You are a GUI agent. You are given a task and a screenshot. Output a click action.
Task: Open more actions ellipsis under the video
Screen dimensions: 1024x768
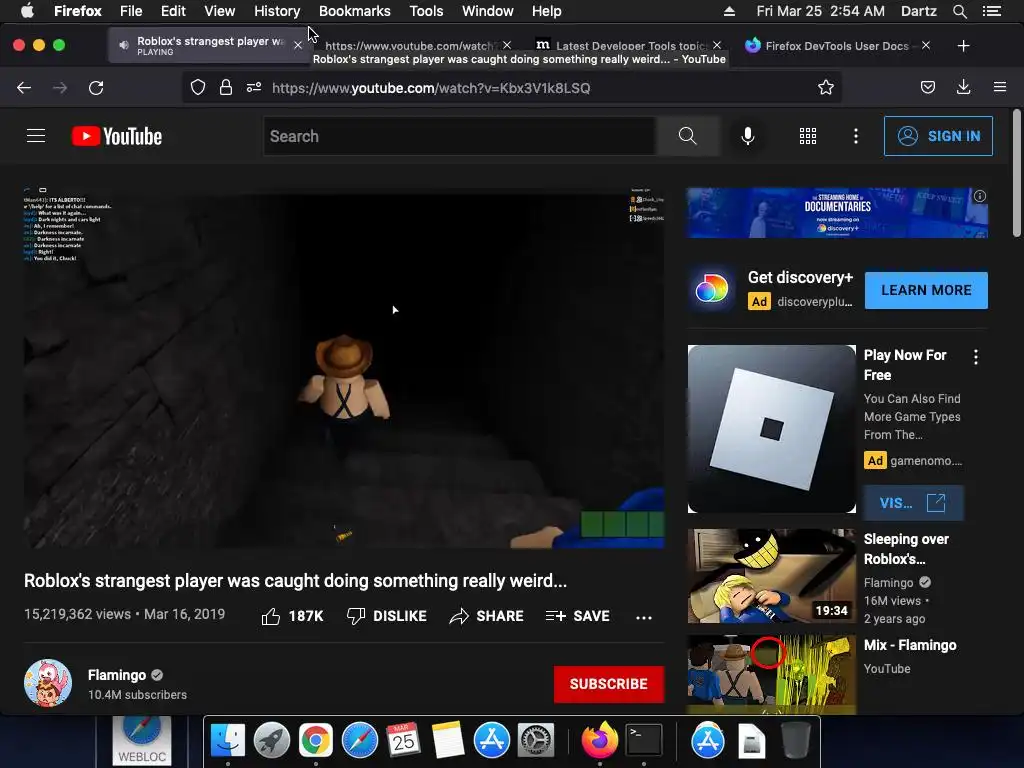[x=644, y=617]
